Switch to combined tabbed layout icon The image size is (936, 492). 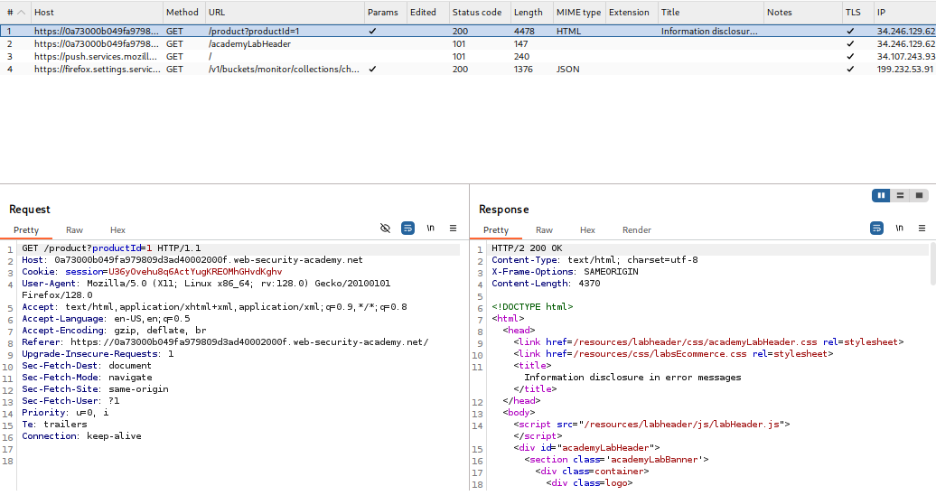[x=918, y=195]
